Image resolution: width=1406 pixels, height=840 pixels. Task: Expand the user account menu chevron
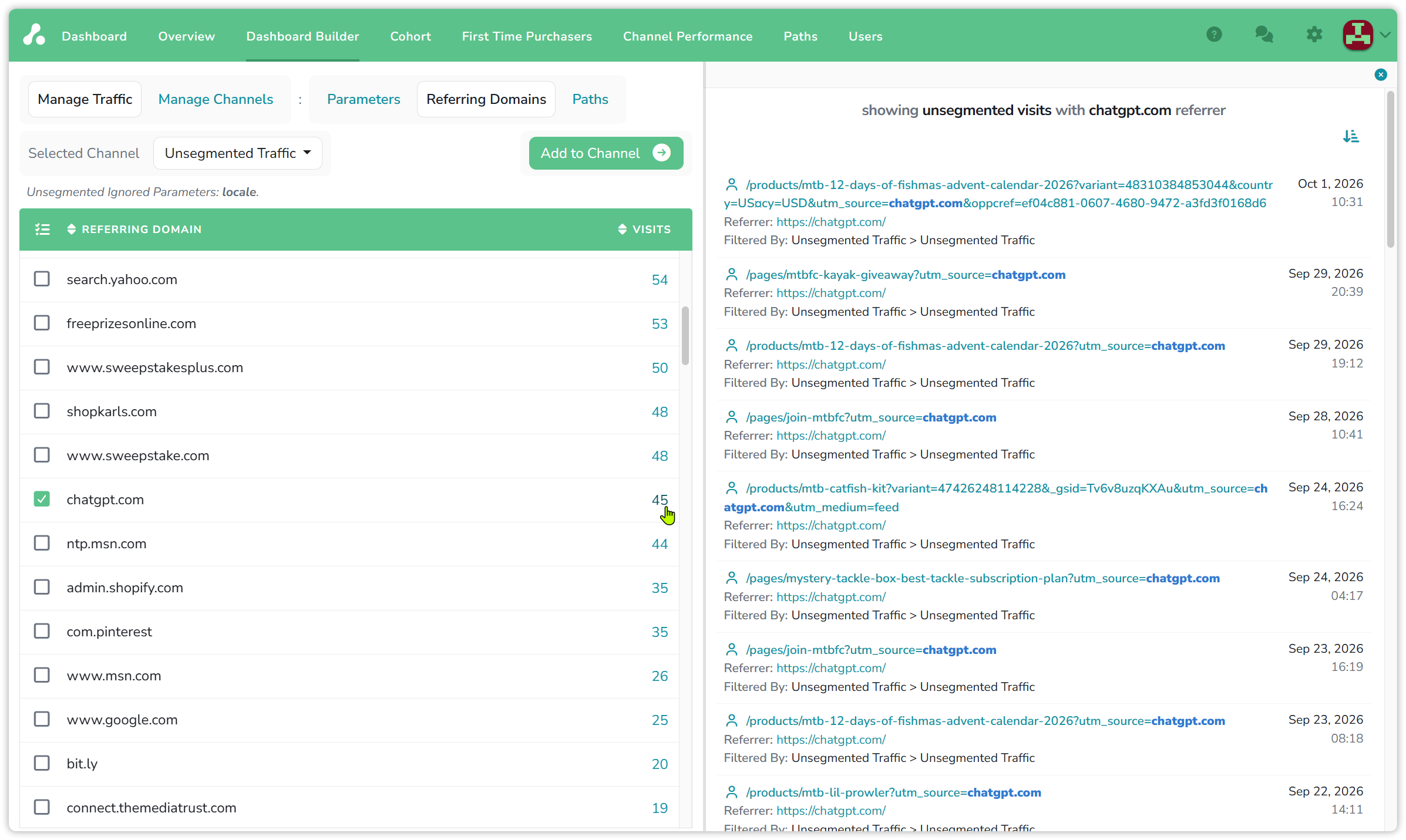[1385, 35]
